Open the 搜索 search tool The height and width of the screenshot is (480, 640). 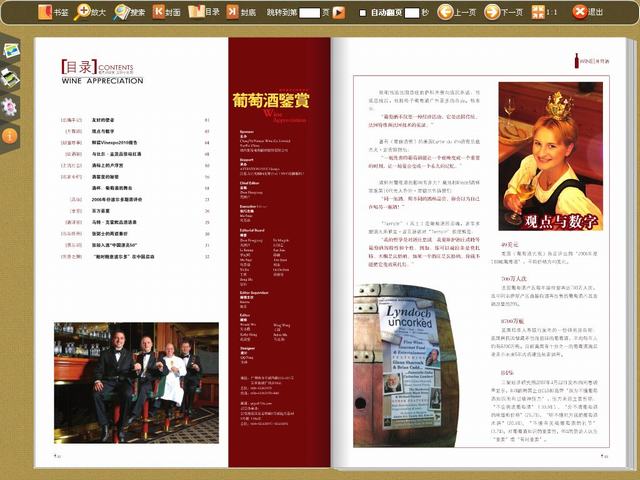(129, 12)
